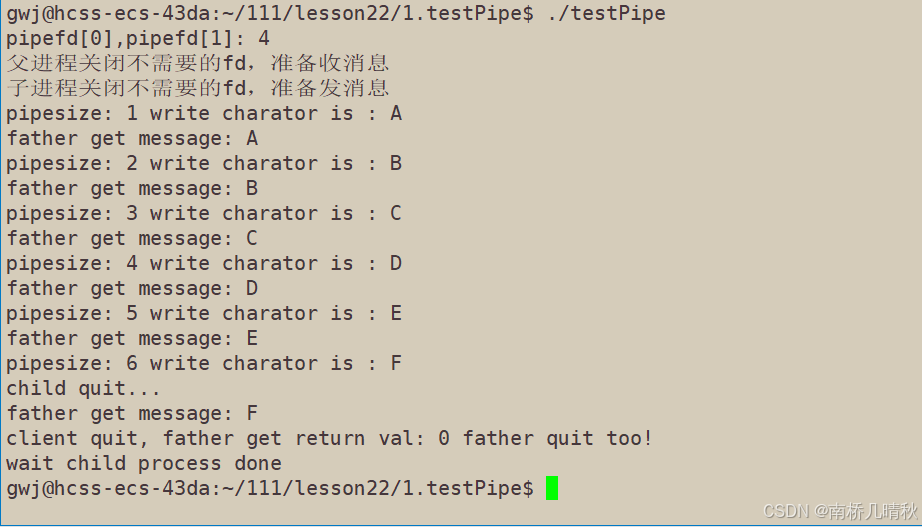Click the line 'pipesize: 3 write charator is : C'
The height and width of the screenshot is (527, 922).
click(x=204, y=213)
